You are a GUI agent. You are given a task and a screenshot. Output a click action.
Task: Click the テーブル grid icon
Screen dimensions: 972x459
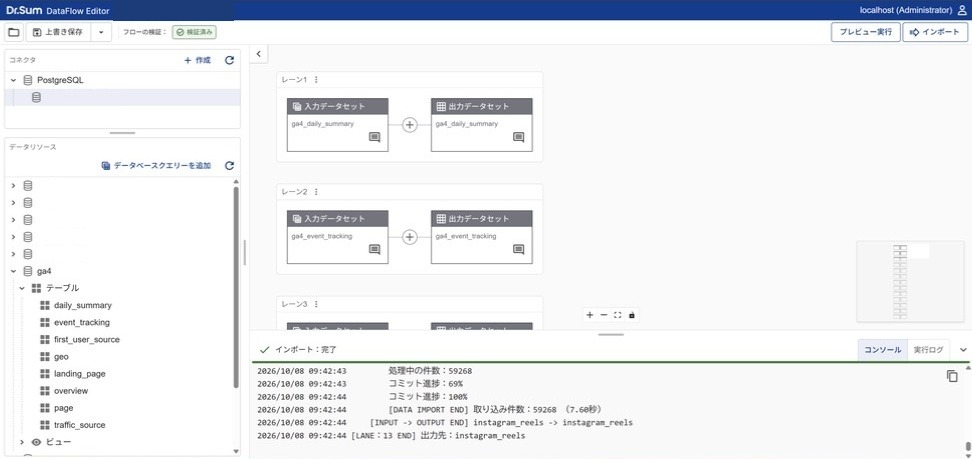click(36, 288)
